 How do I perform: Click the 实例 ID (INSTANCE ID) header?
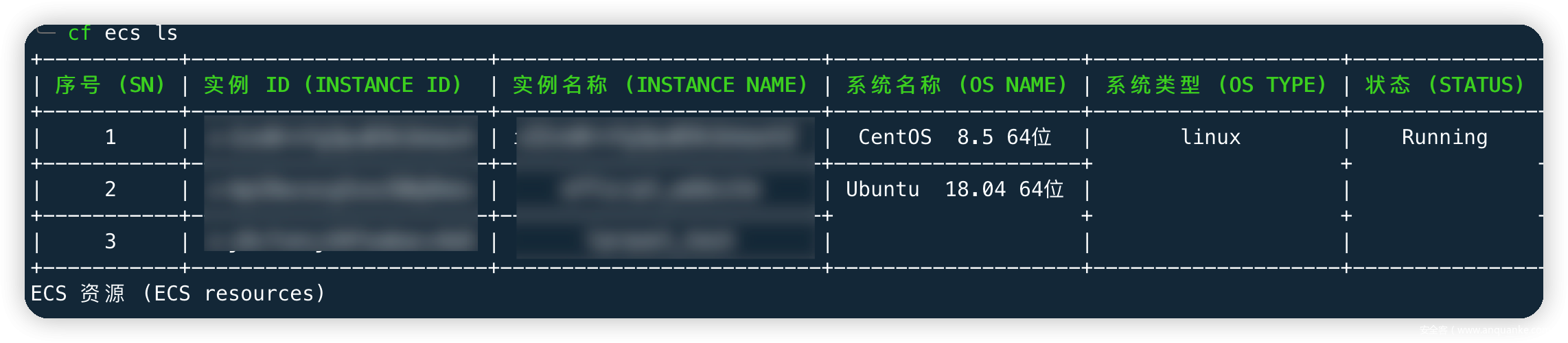(332, 85)
